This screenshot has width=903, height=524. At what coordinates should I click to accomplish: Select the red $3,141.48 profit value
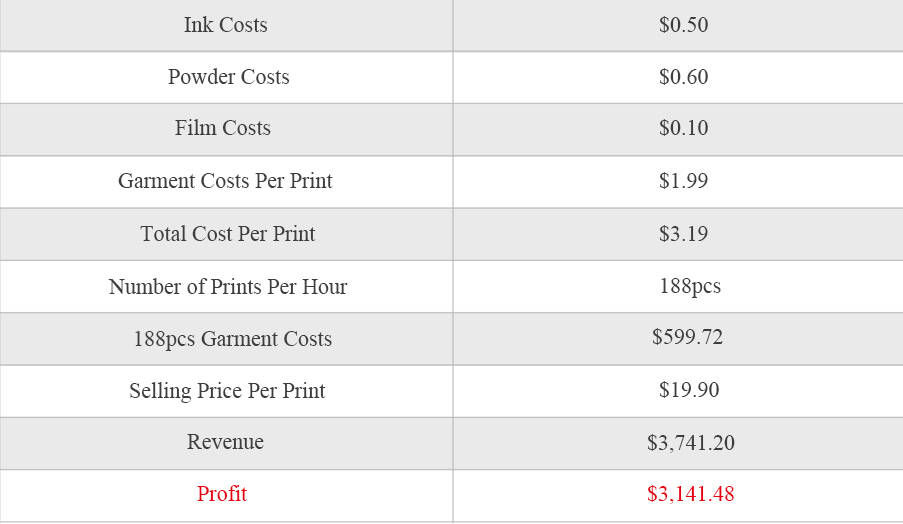pyautogui.click(x=690, y=494)
